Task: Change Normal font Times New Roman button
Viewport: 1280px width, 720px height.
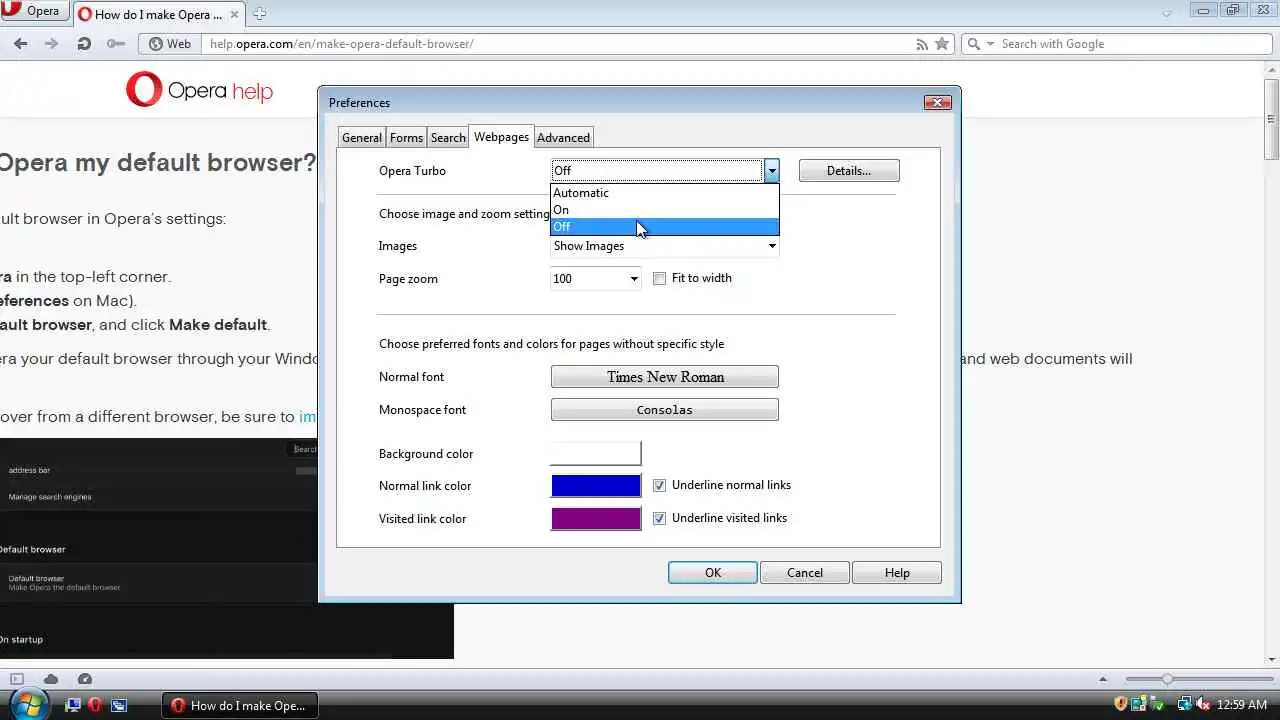Action: [x=665, y=377]
